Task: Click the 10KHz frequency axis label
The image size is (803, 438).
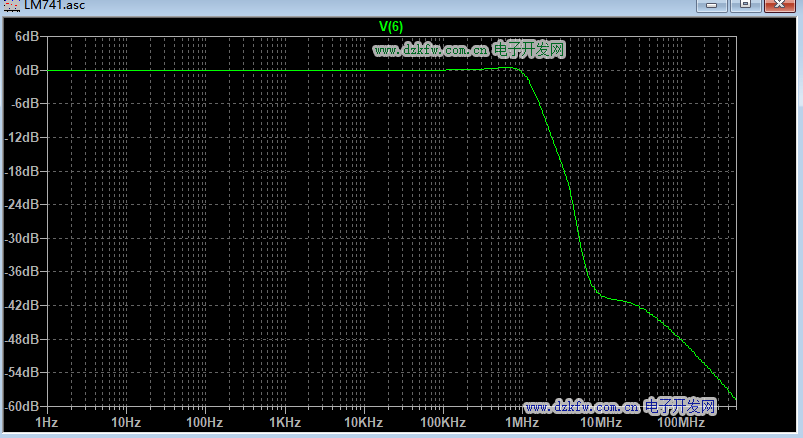Action: pos(364,423)
